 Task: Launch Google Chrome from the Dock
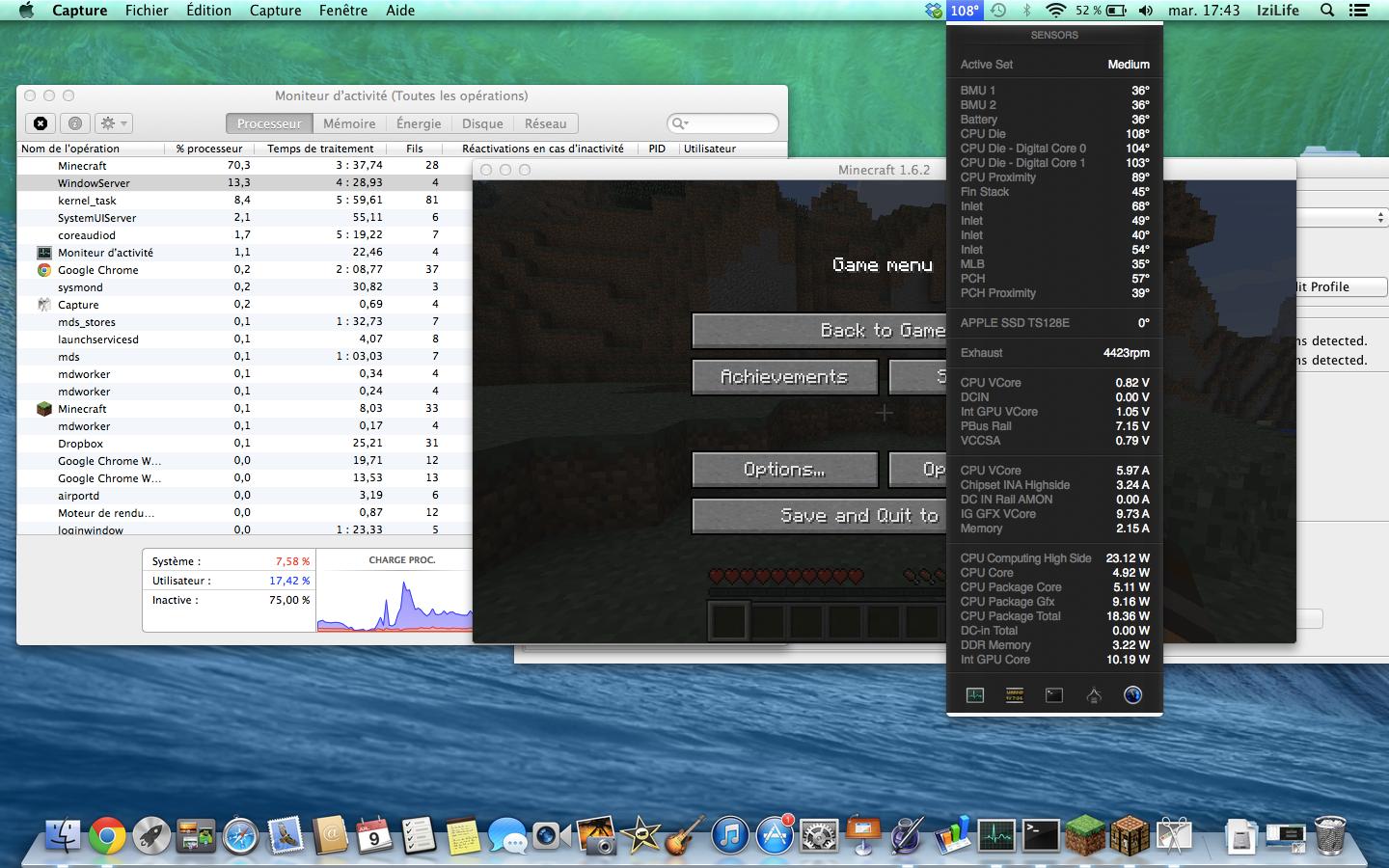tap(107, 836)
